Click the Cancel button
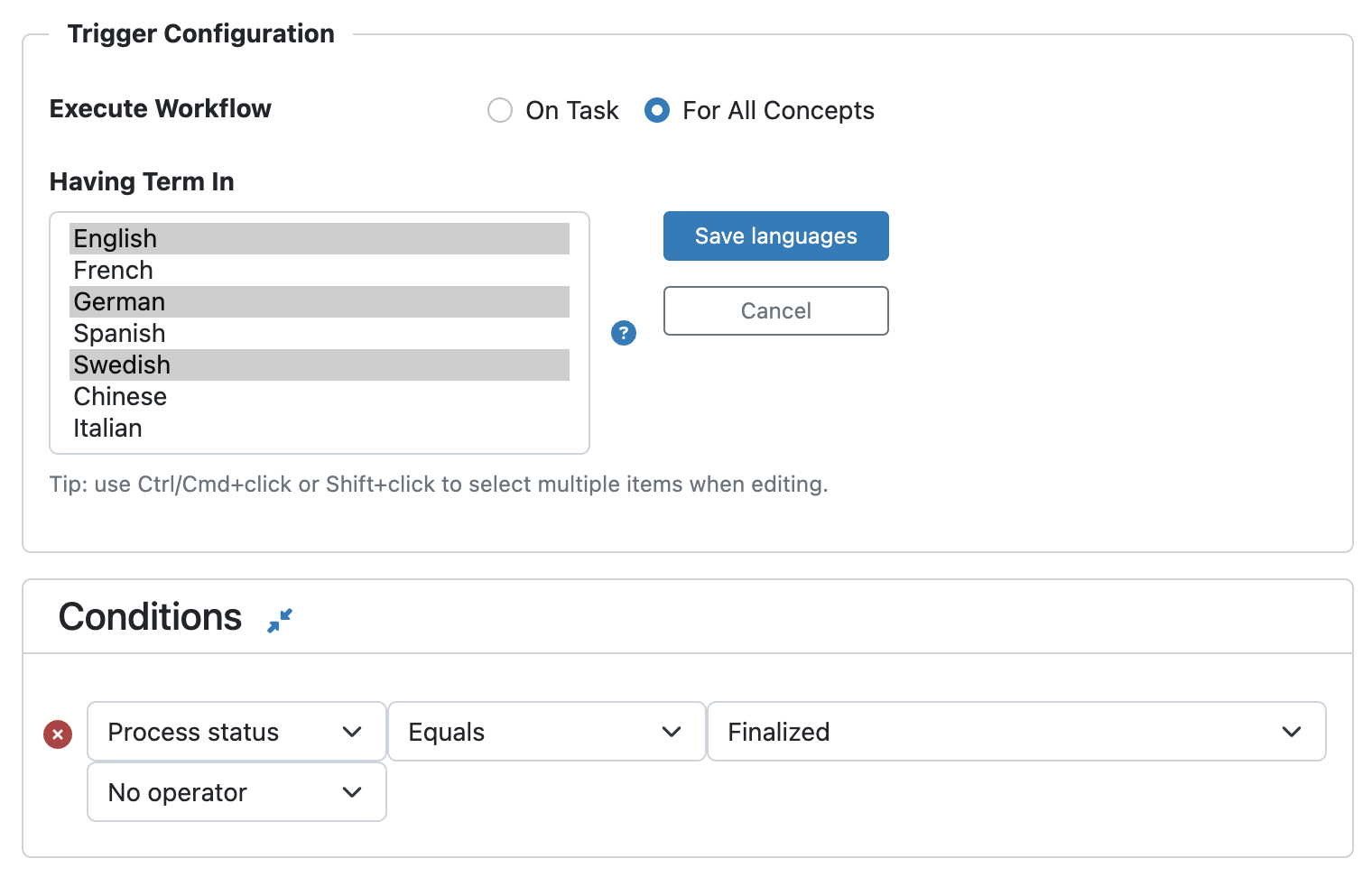 click(776, 310)
